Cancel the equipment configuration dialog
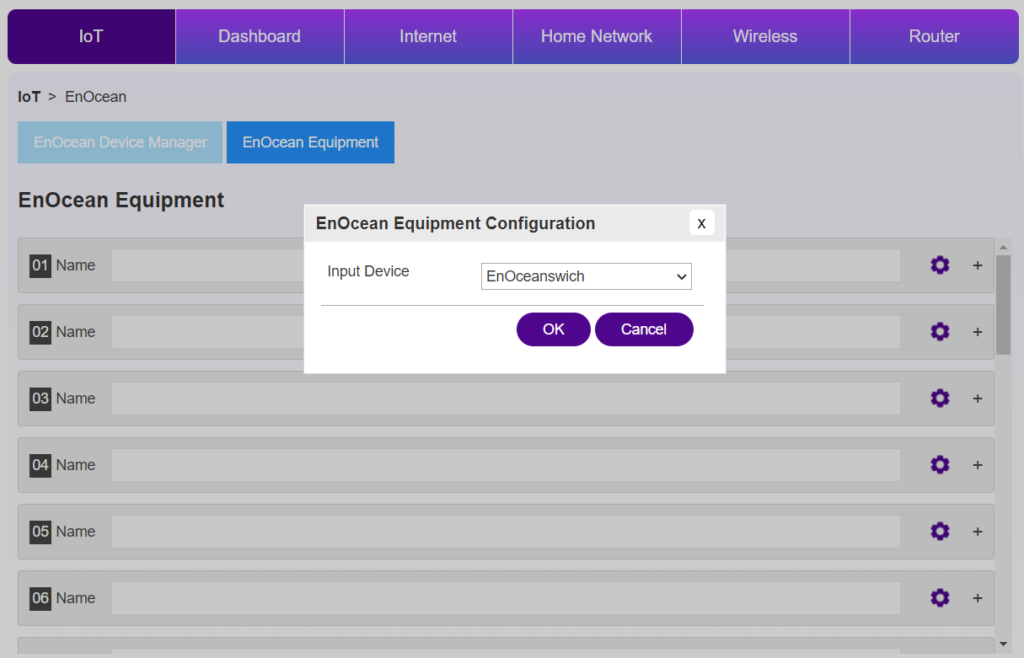This screenshot has height=658, width=1024. click(x=643, y=329)
